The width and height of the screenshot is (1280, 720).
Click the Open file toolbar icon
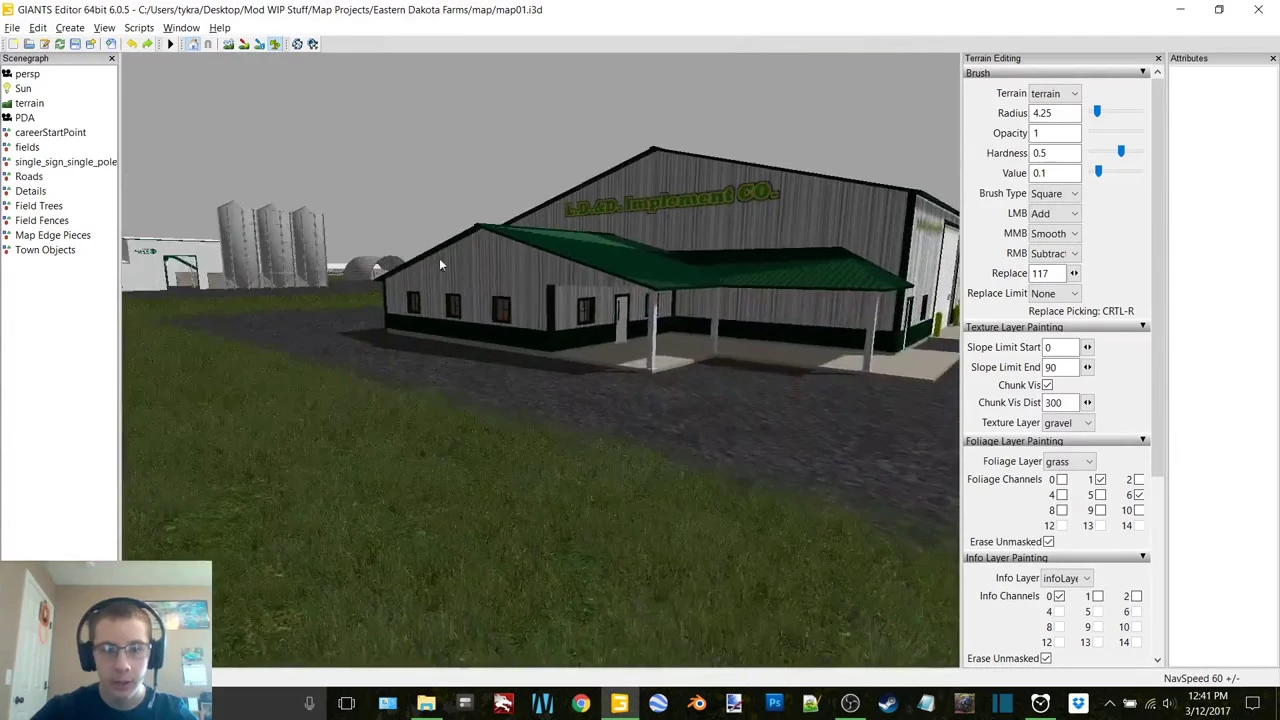pos(29,44)
